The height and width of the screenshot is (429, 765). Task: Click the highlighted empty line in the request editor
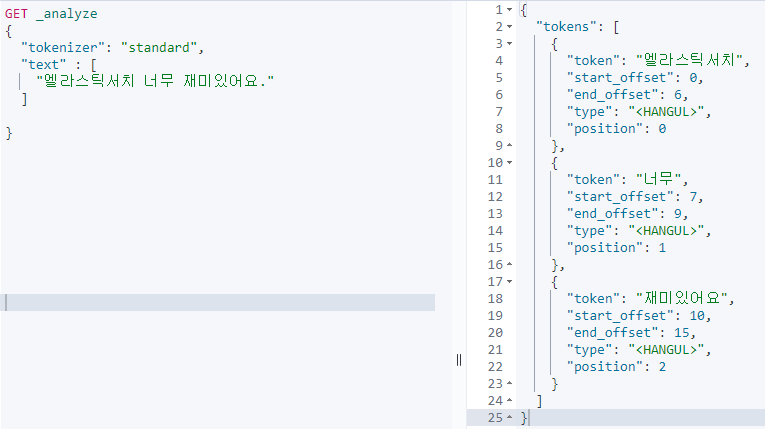(x=218, y=303)
